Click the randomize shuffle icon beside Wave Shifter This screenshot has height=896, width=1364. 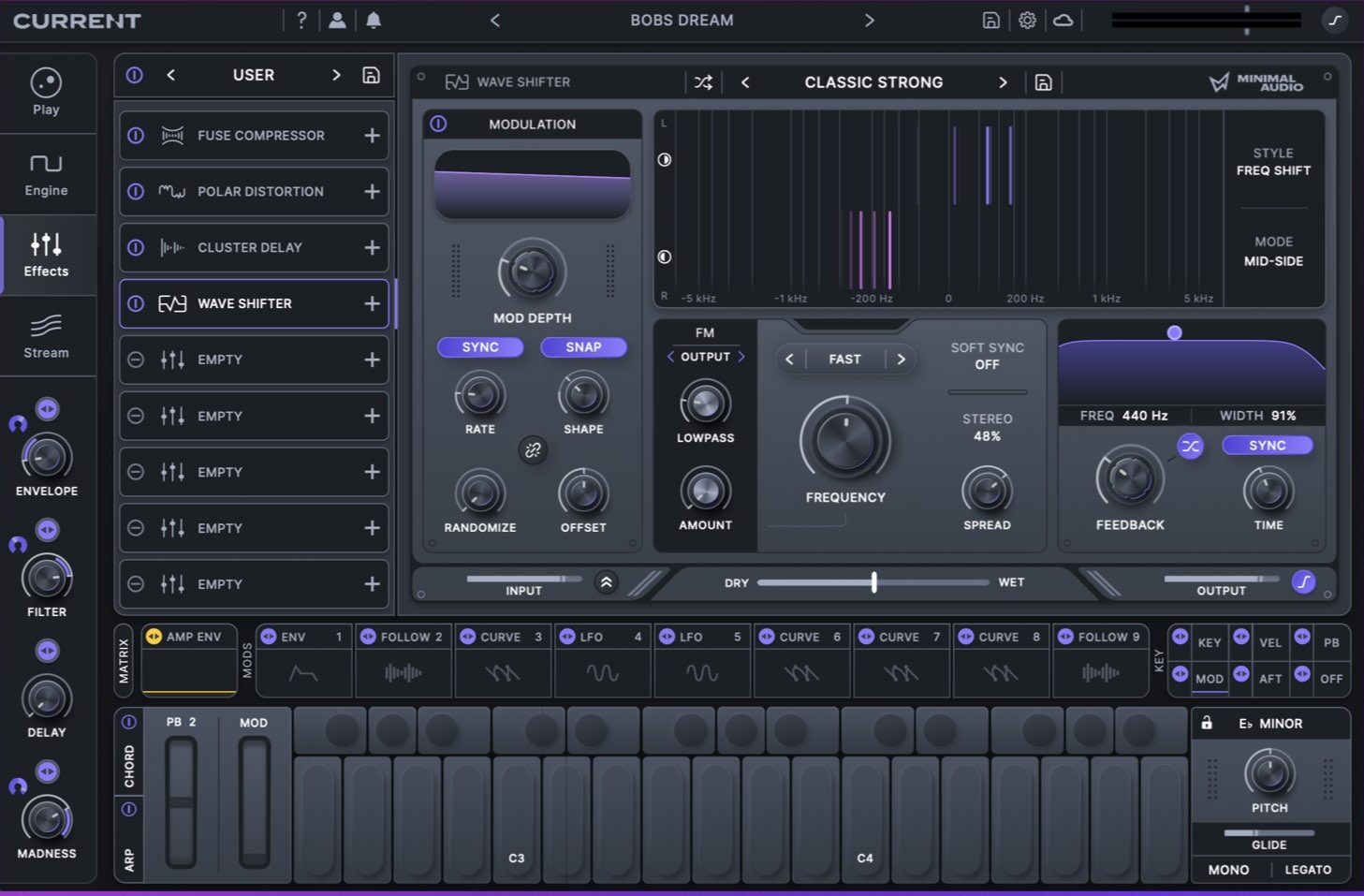tap(703, 82)
